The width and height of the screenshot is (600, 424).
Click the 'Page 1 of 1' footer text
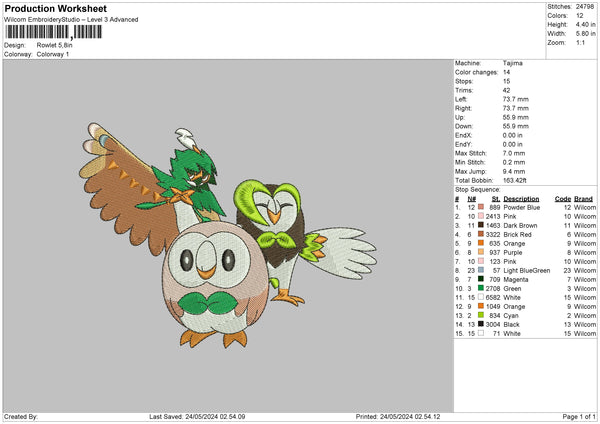[x=579, y=416]
